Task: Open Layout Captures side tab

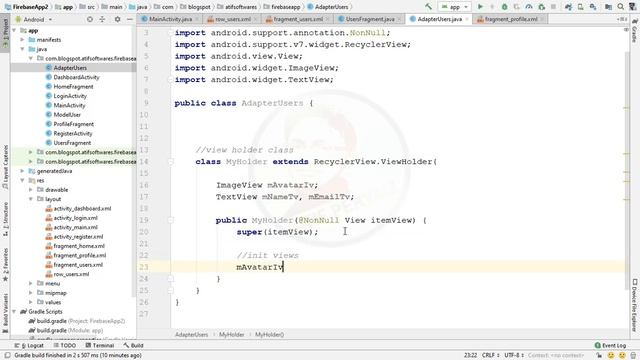Action: pyautogui.click(x=5, y=167)
